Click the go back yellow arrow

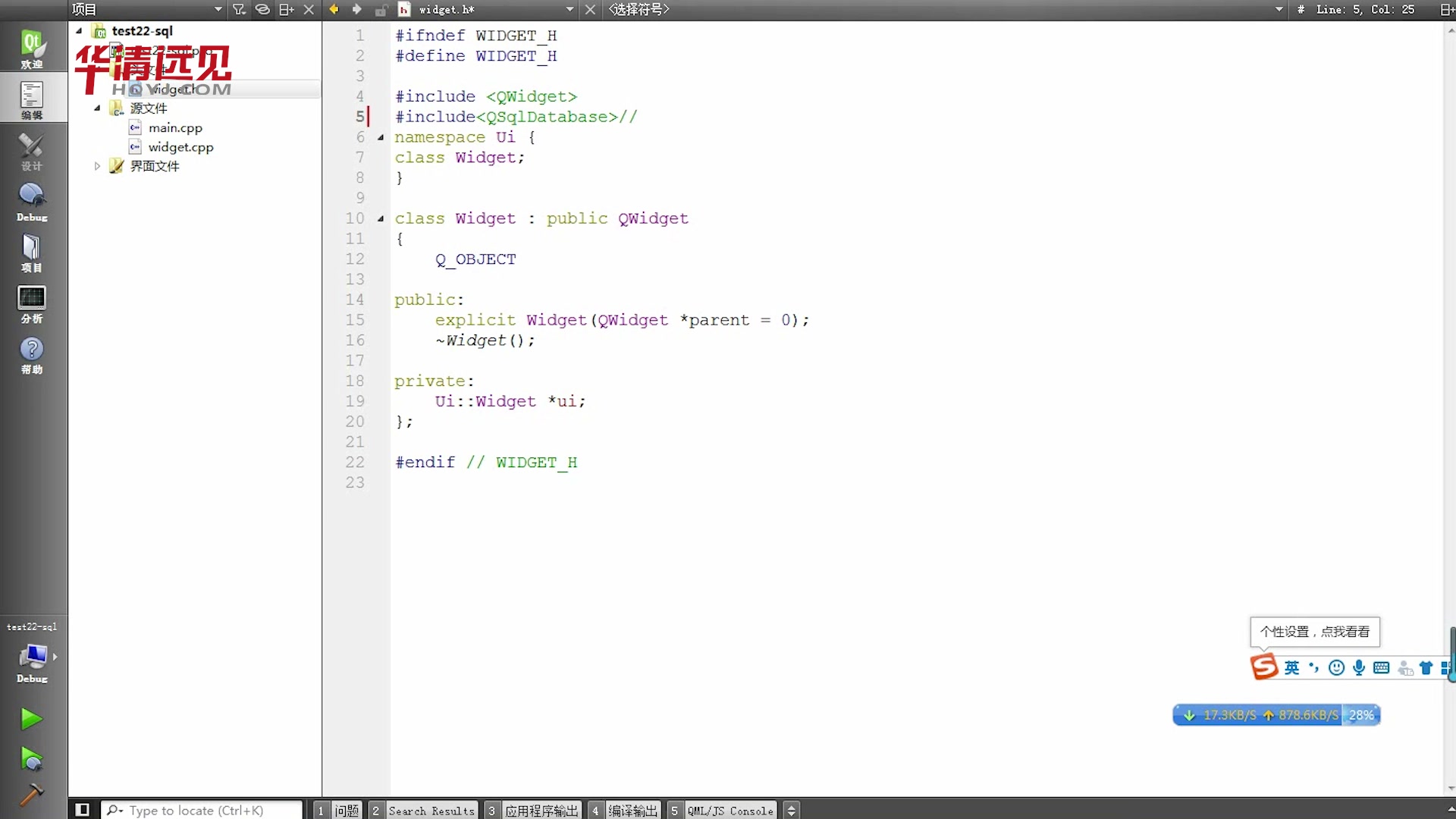[334, 10]
